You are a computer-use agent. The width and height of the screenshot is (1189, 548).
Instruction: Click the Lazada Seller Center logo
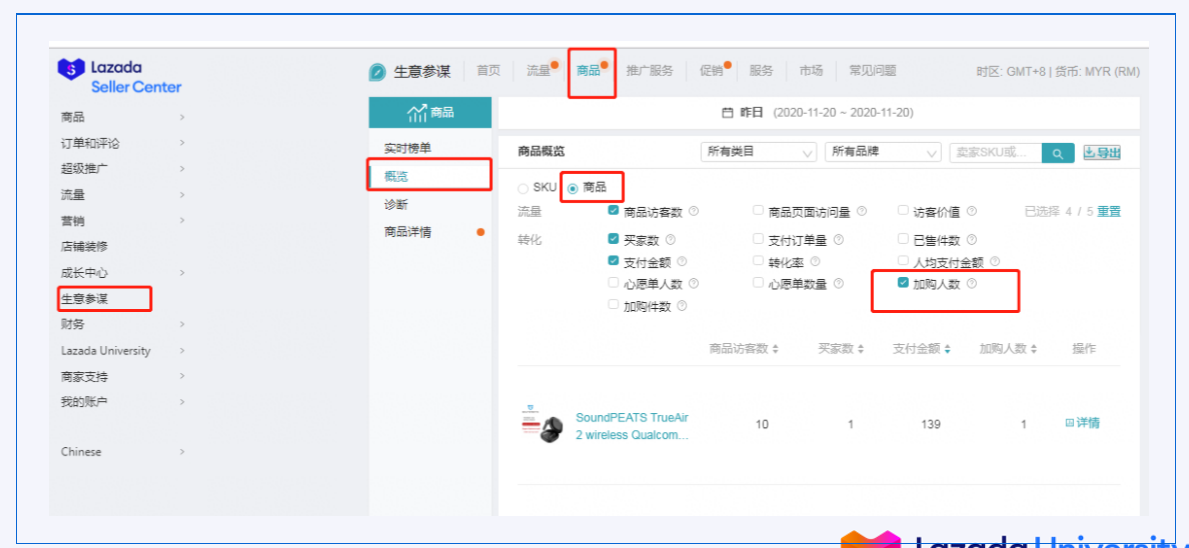click(x=120, y=77)
